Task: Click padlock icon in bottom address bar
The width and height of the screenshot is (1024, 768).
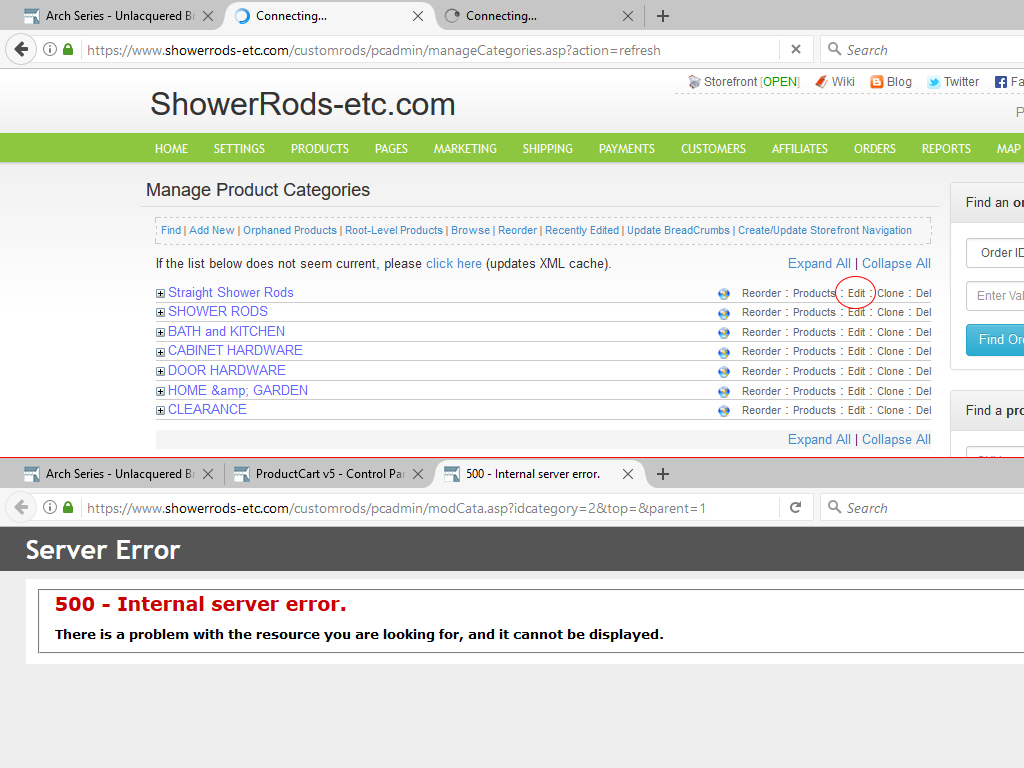Action: coord(68,507)
